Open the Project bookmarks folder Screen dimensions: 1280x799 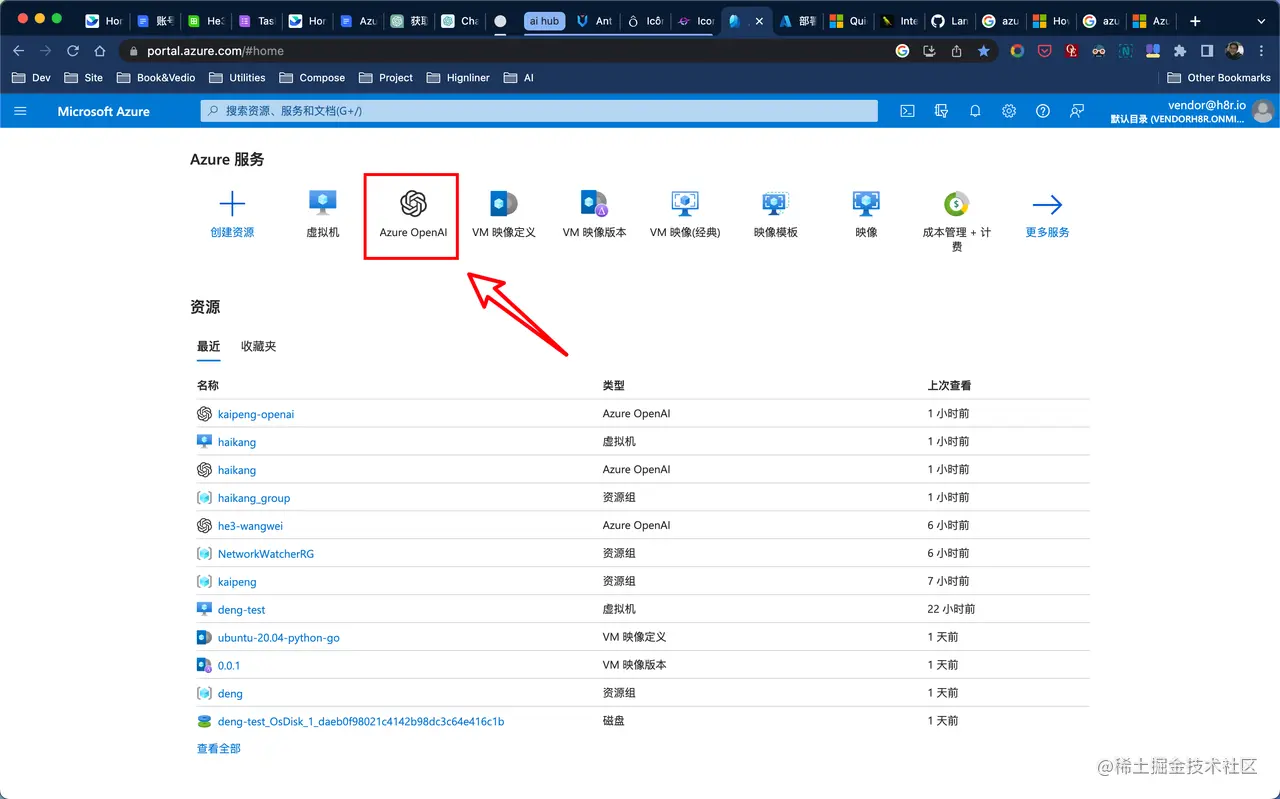[386, 77]
